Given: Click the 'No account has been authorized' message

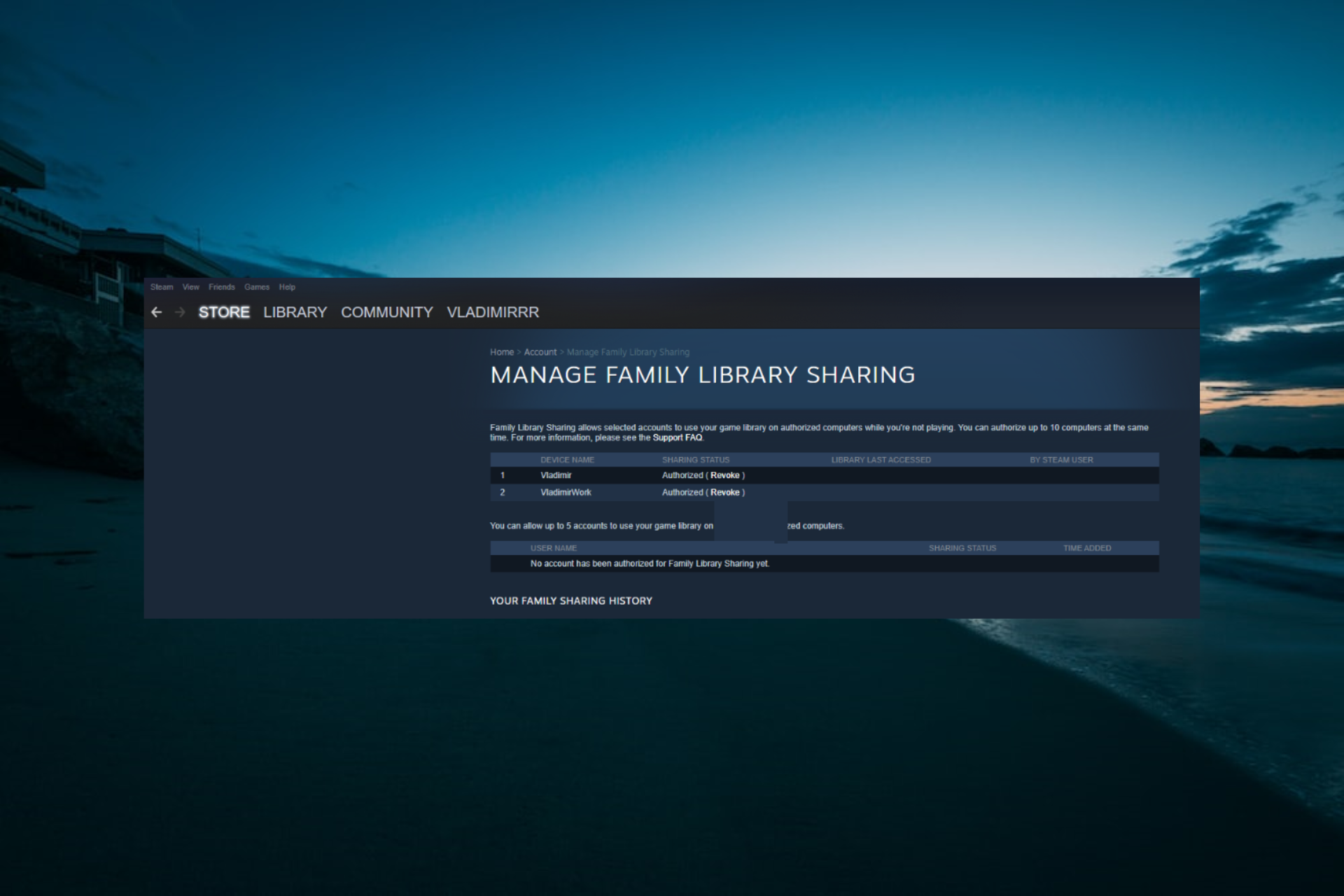Looking at the screenshot, I should click(x=650, y=563).
